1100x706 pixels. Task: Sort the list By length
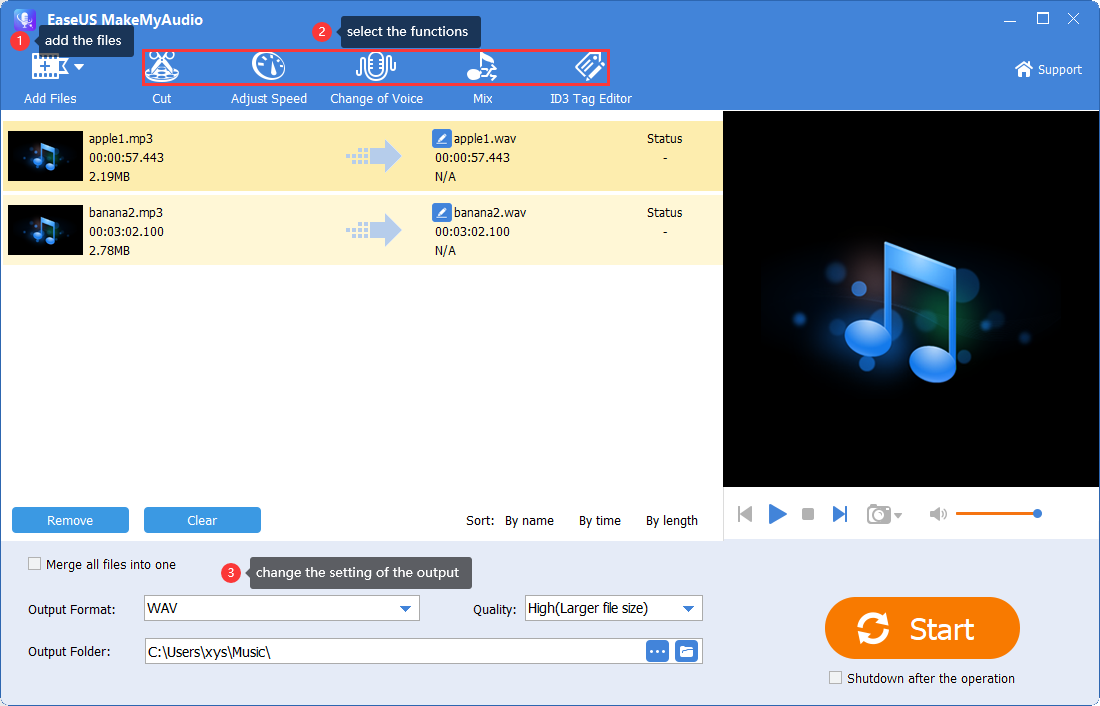[672, 521]
